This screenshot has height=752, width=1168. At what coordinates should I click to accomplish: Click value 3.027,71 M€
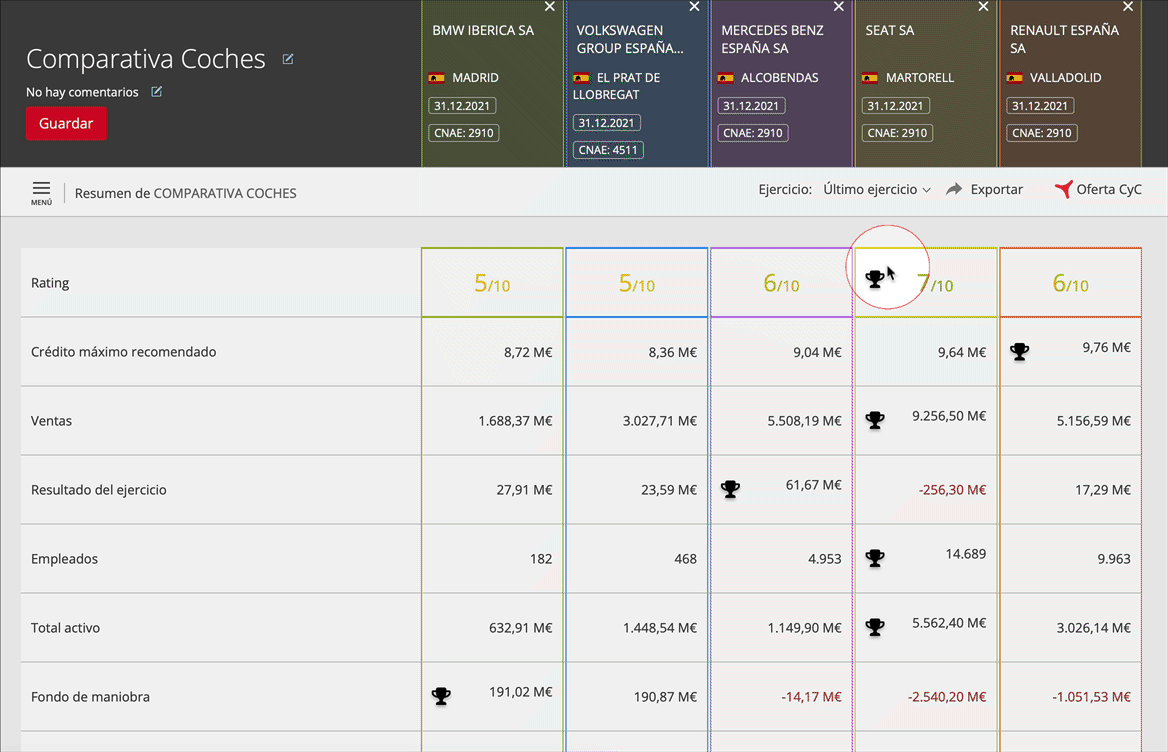click(x=660, y=421)
